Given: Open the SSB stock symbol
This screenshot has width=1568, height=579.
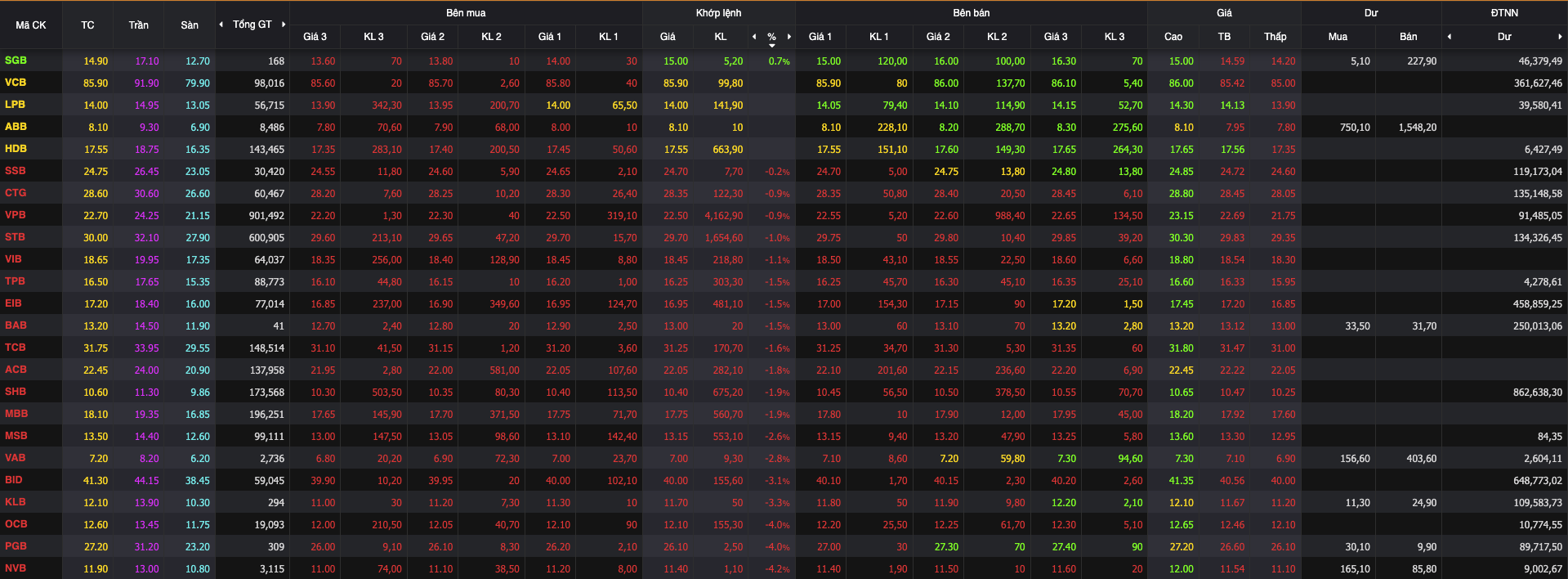Looking at the screenshot, I should pos(16,171).
